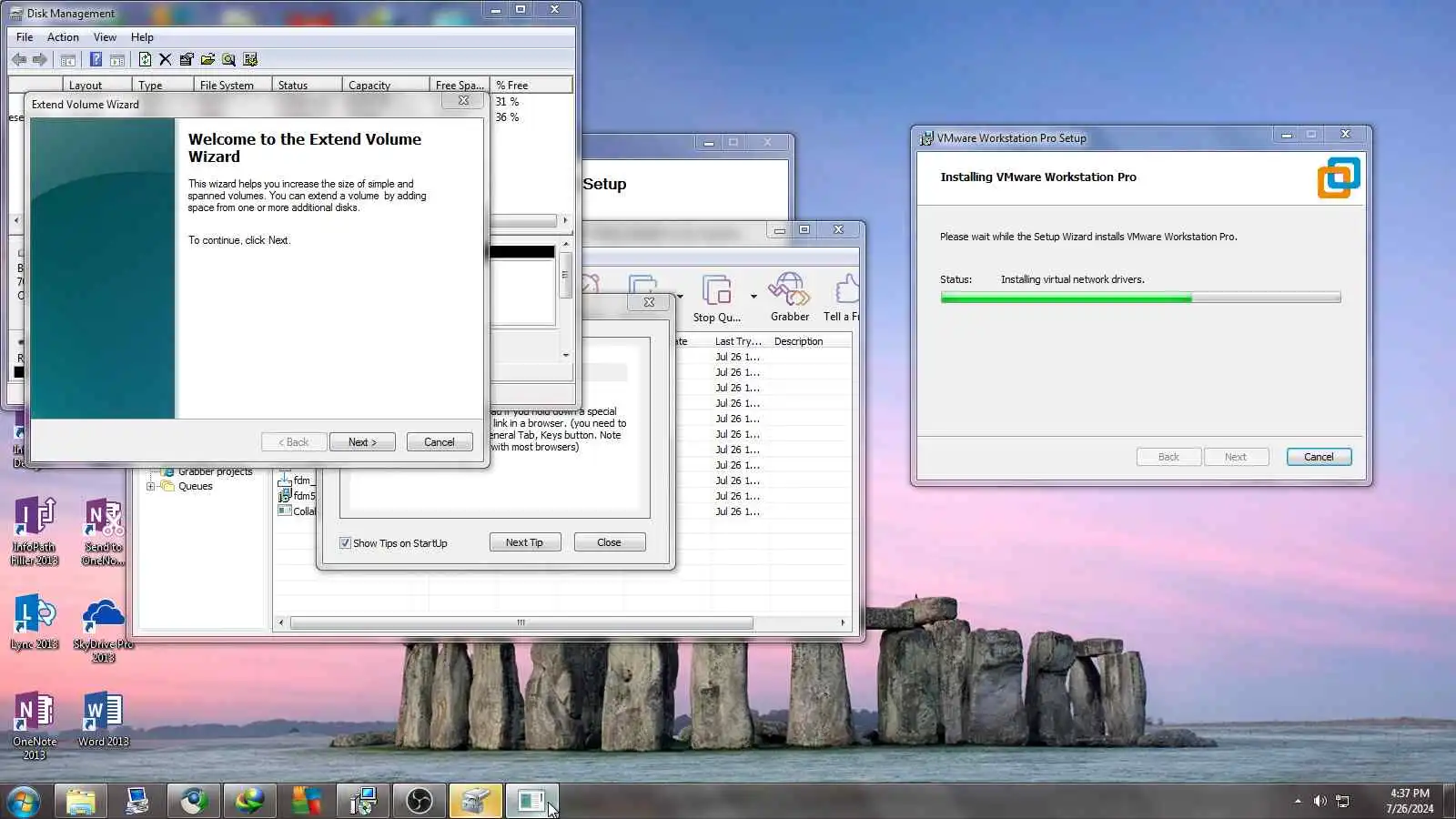1456x819 pixels.
Task: Show hidden icons in the system tray
Action: 1298,801
